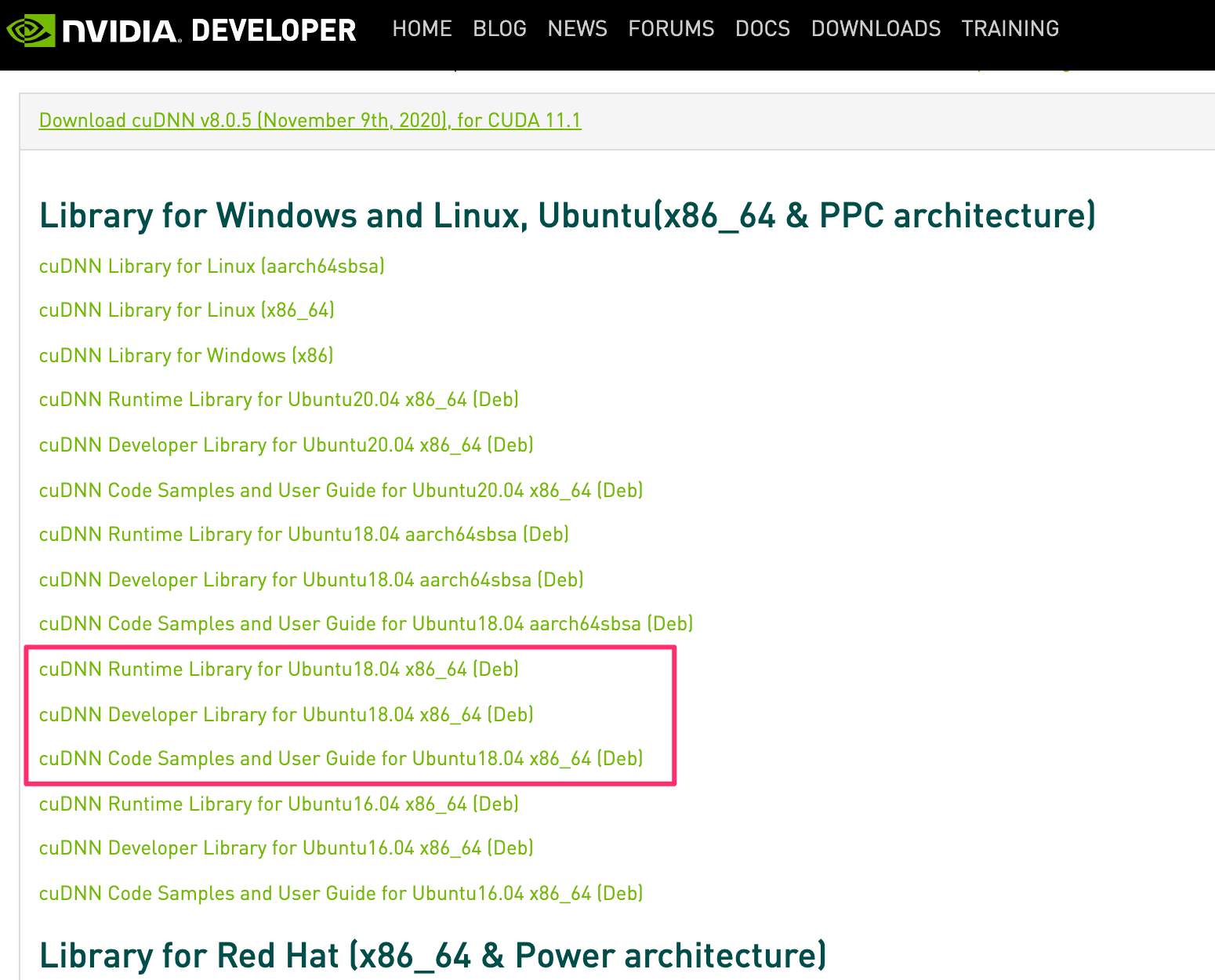Visit the FORUMS menu item
1215x980 pixels.
671,29
